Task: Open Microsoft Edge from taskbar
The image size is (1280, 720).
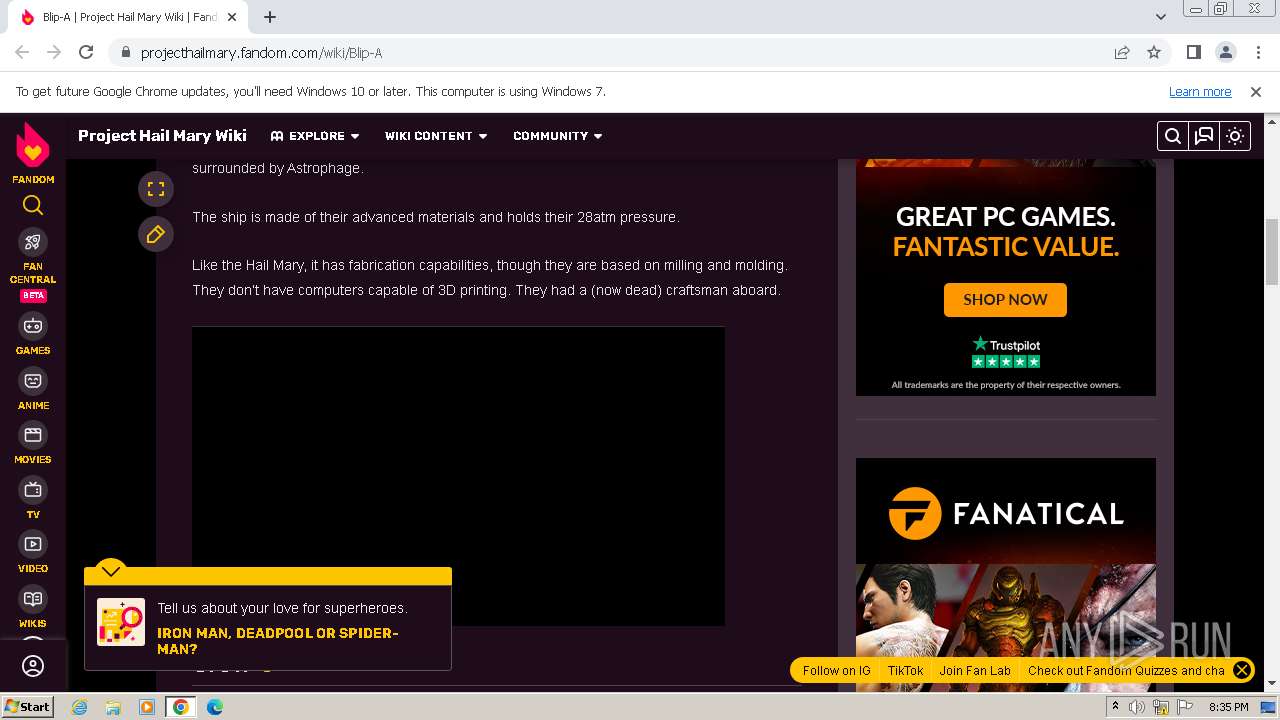Action: (x=214, y=707)
